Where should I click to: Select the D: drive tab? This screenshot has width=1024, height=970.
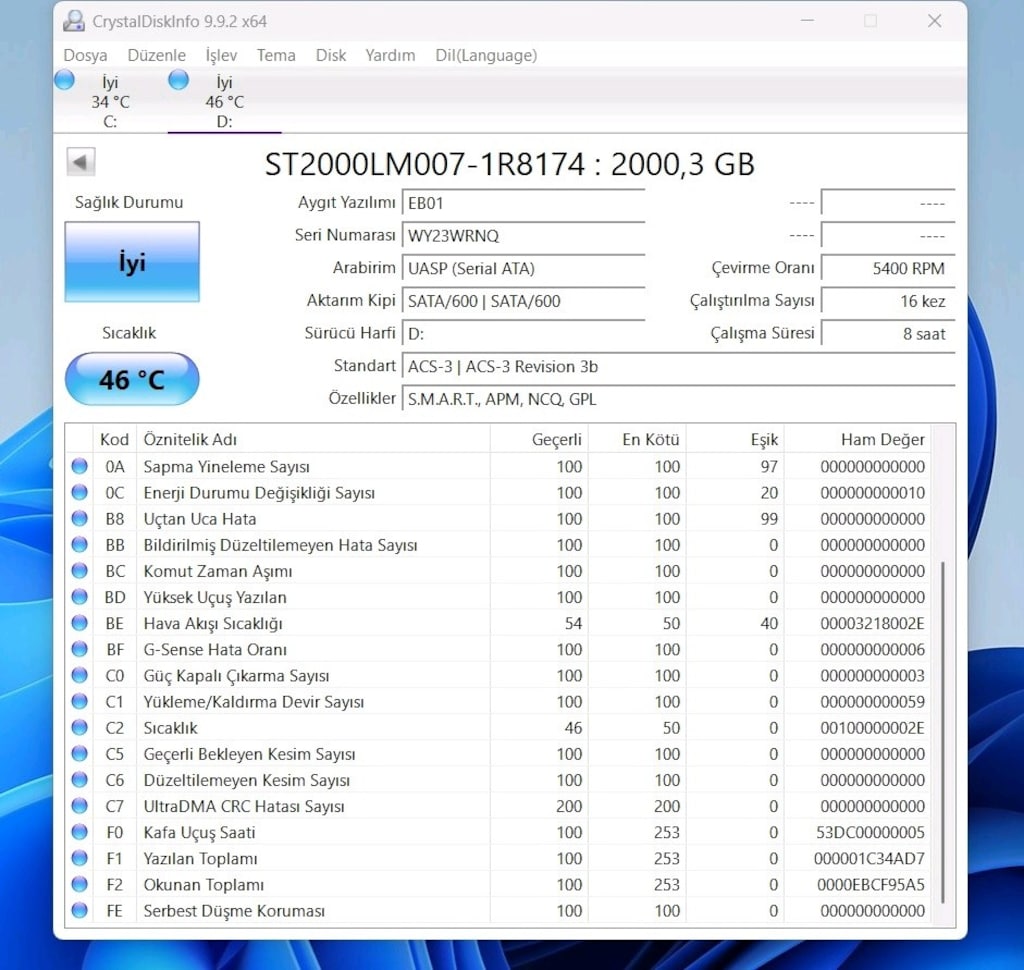click(224, 101)
